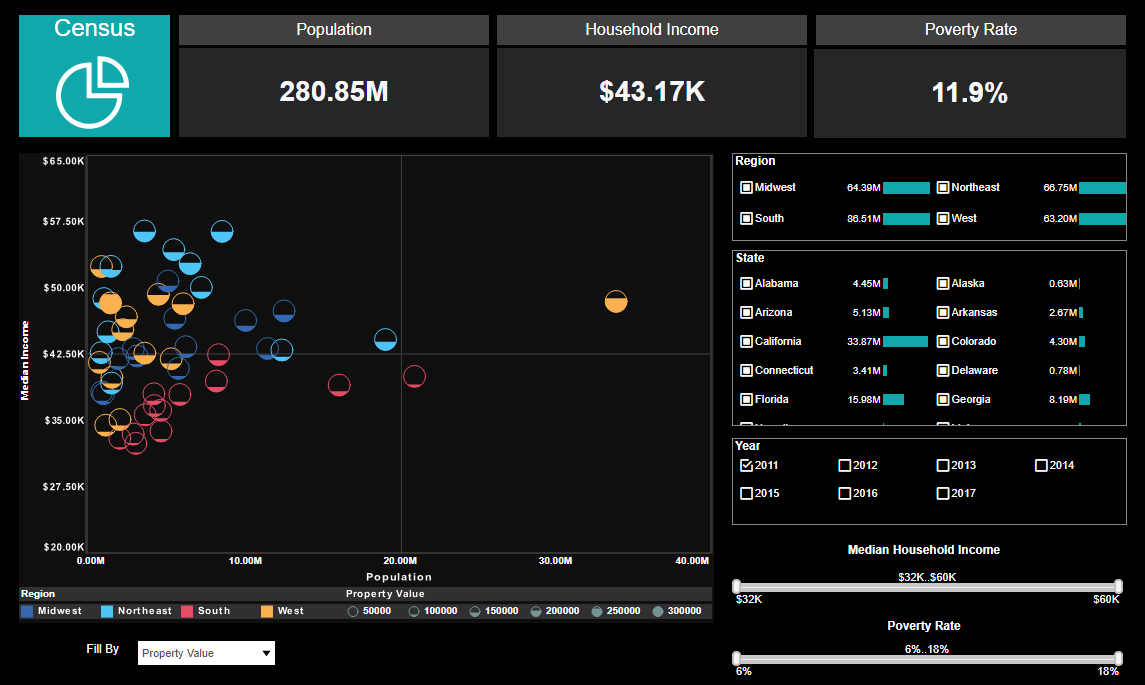Select the Household Income header tab
This screenshot has width=1145, height=685.
pyautogui.click(x=651, y=30)
